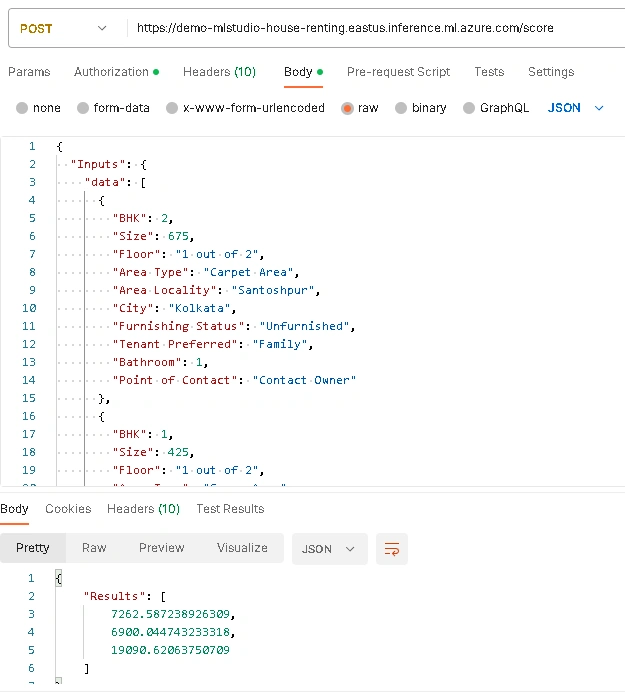Click the value "Santoshpur" in request body
625x696 pixels.
point(273,290)
